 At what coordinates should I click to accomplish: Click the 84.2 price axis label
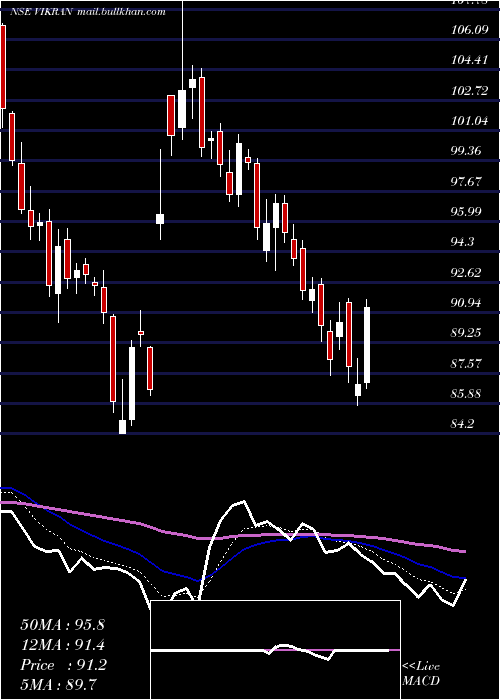click(462, 424)
